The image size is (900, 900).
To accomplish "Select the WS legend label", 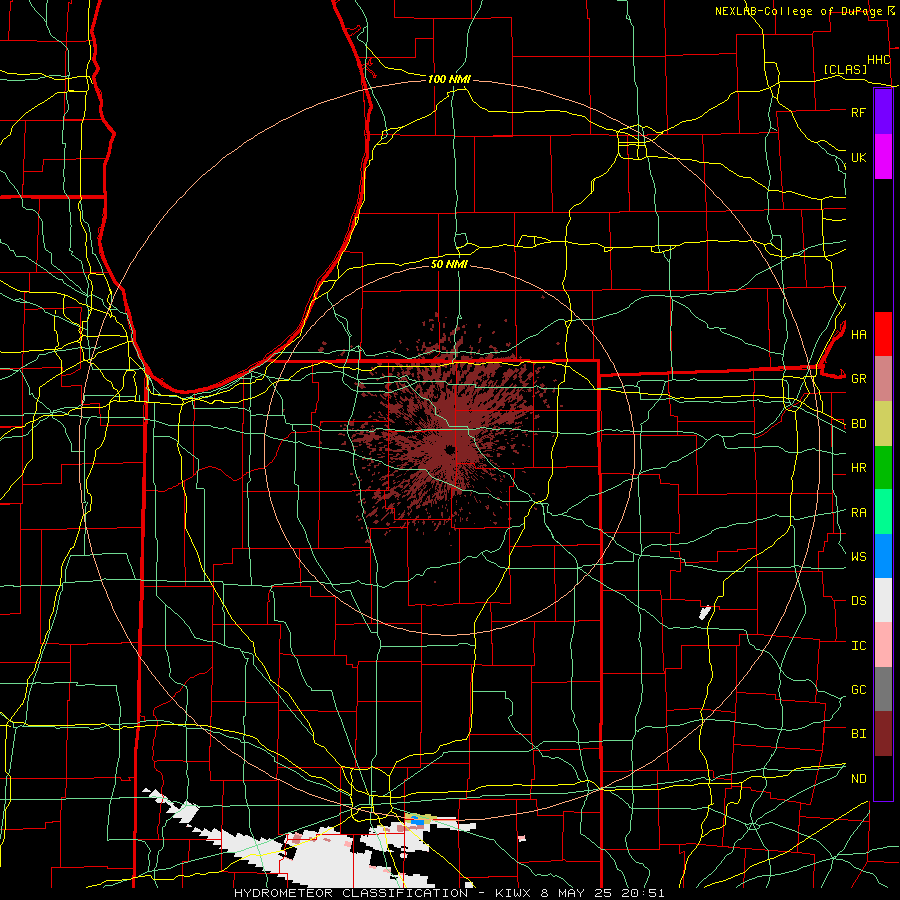I will [858, 556].
